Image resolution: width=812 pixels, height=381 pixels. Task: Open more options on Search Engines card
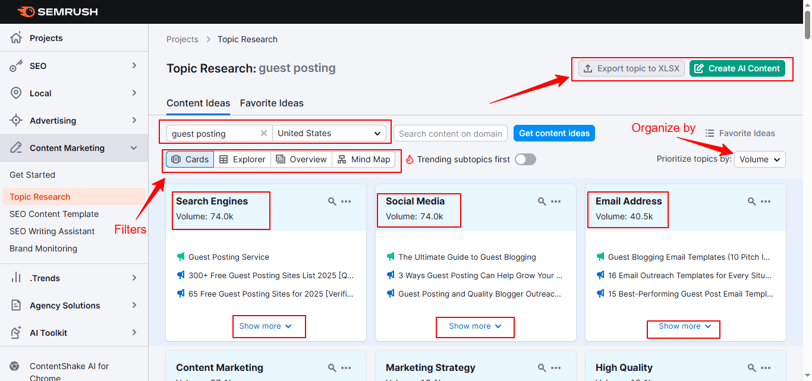click(x=346, y=201)
